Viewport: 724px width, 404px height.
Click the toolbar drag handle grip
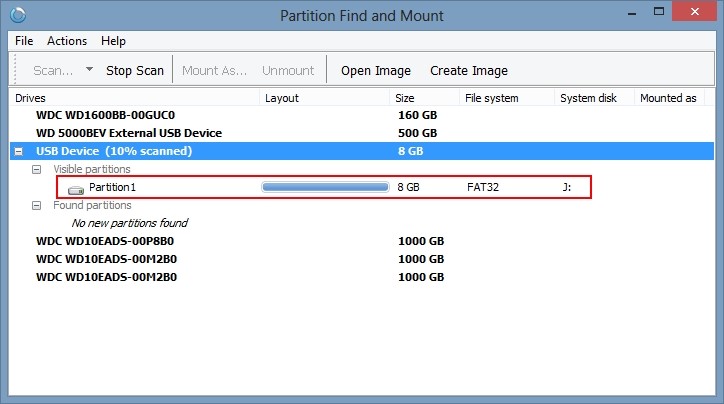[x=16, y=69]
